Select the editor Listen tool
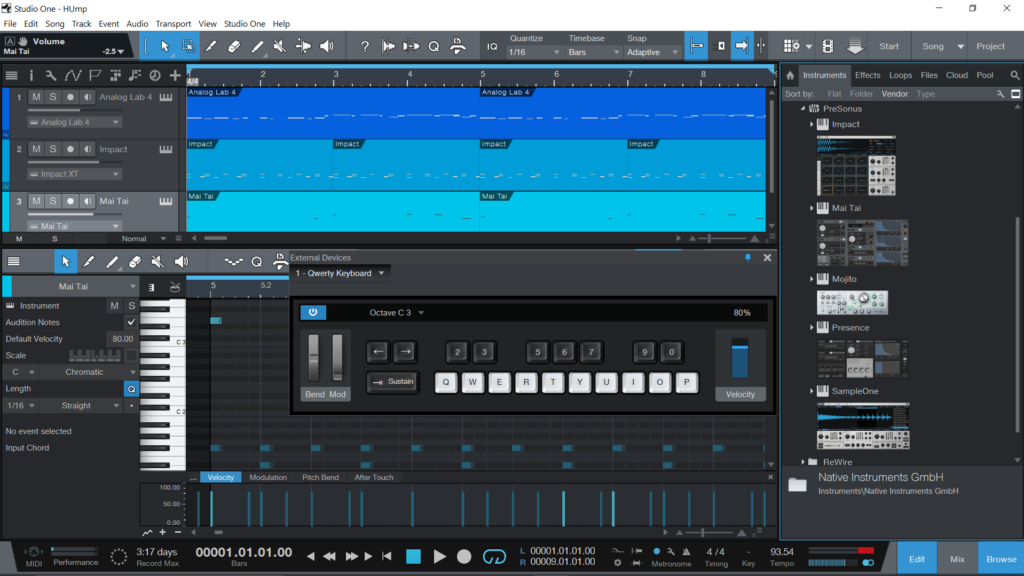 (x=181, y=262)
